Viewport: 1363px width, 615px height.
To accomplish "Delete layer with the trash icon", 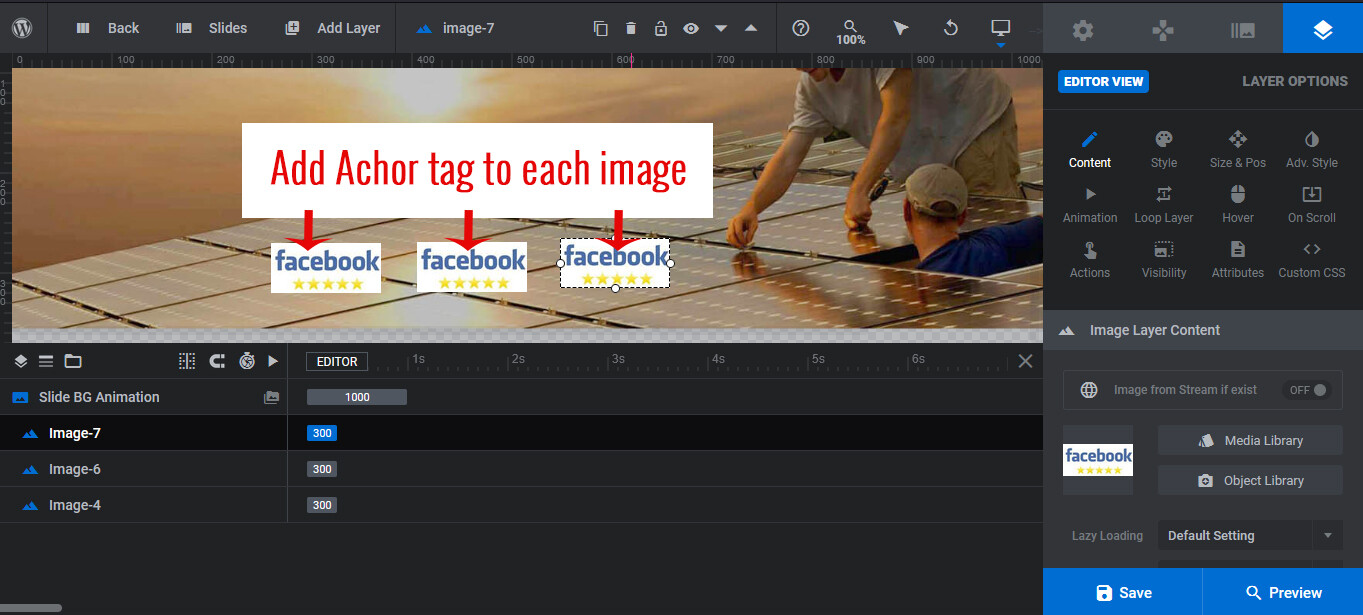I will (630, 28).
